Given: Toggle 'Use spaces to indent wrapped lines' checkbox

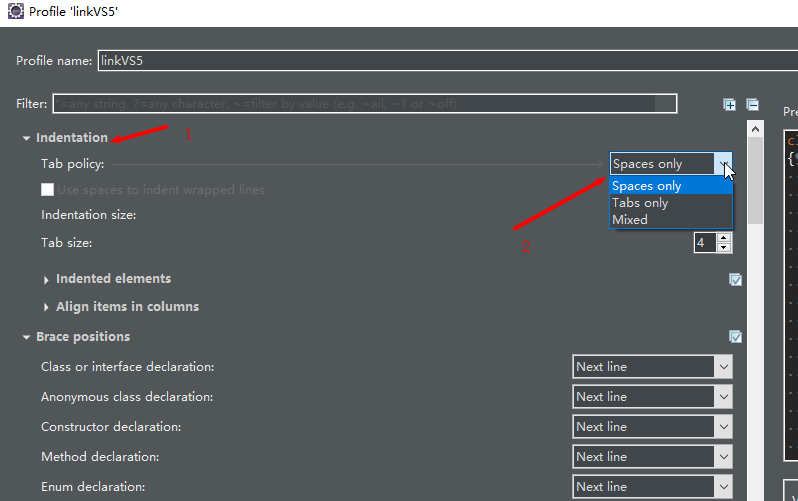Looking at the screenshot, I should [47, 190].
